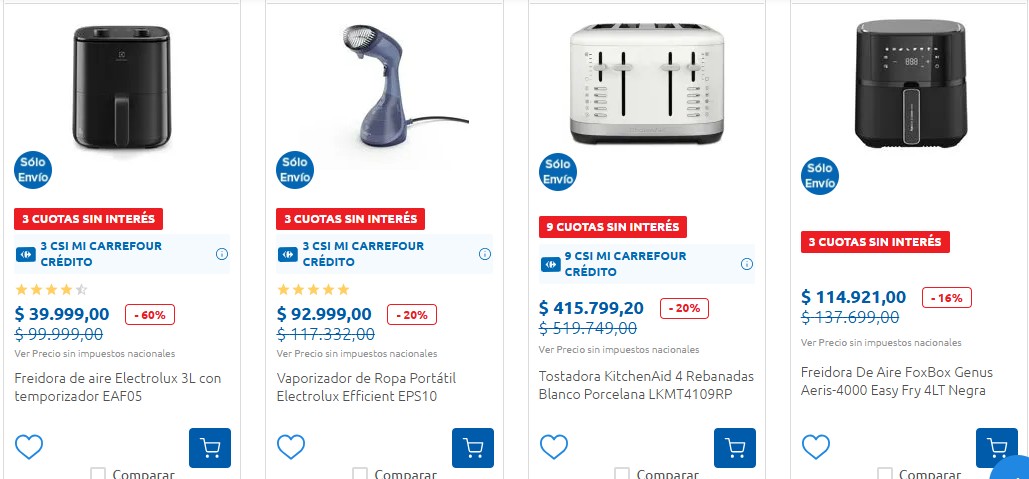This screenshot has height=479, width=1029.
Task: Tick Comparar box for garment steamer
Action: pyautogui.click(x=361, y=474)
